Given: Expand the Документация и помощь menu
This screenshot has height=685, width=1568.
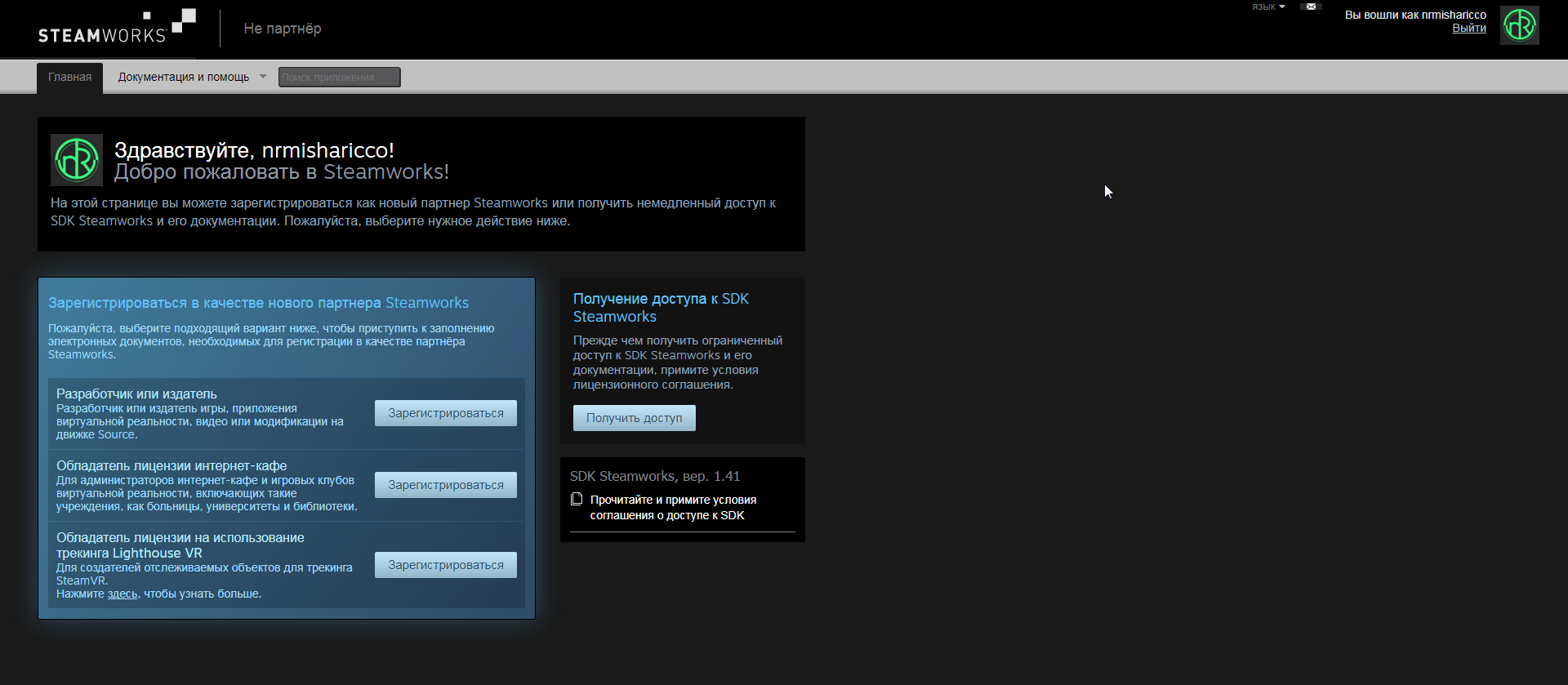Looking at the screenshot, I should (192, 77).
